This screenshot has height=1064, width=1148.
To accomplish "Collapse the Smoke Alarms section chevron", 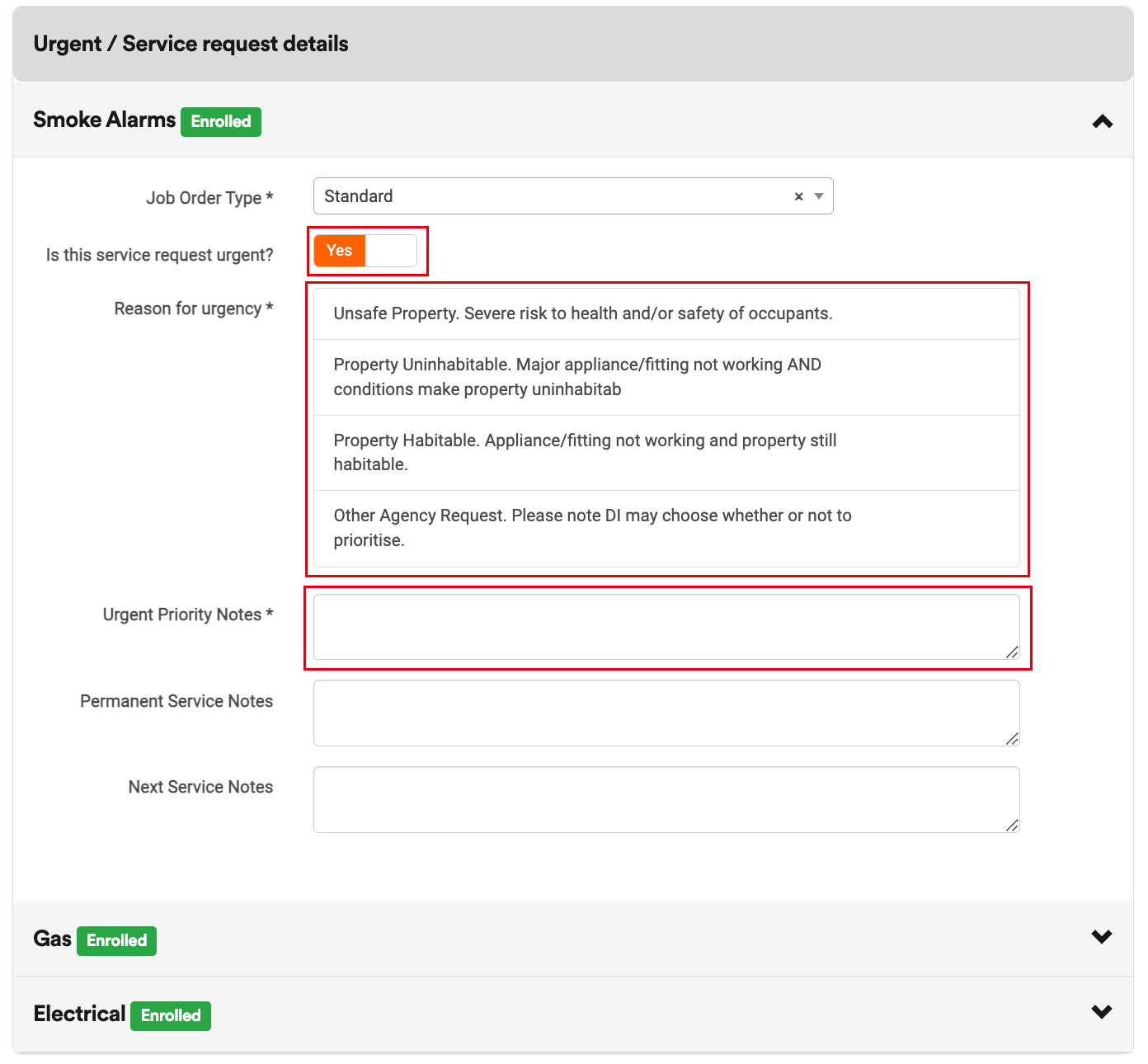I will [1102, 121].
